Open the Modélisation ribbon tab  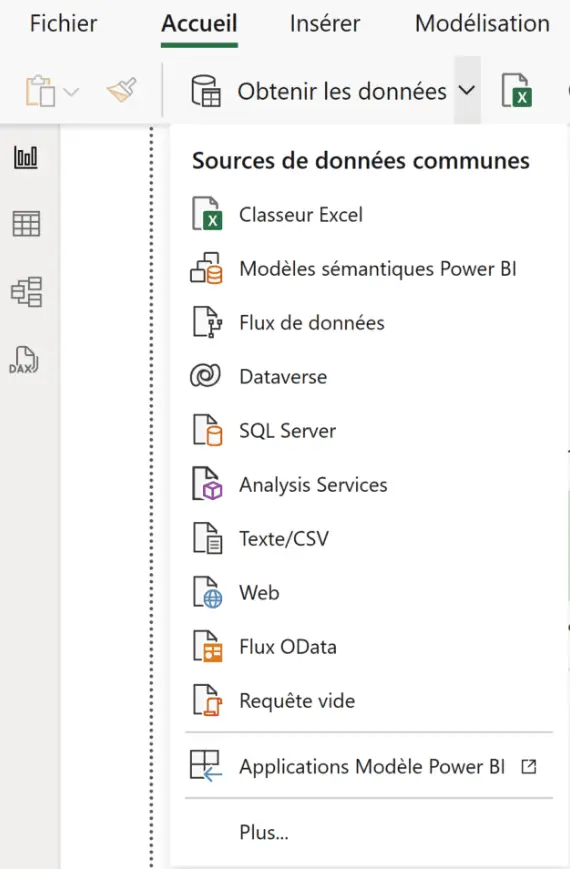[482, 24]
